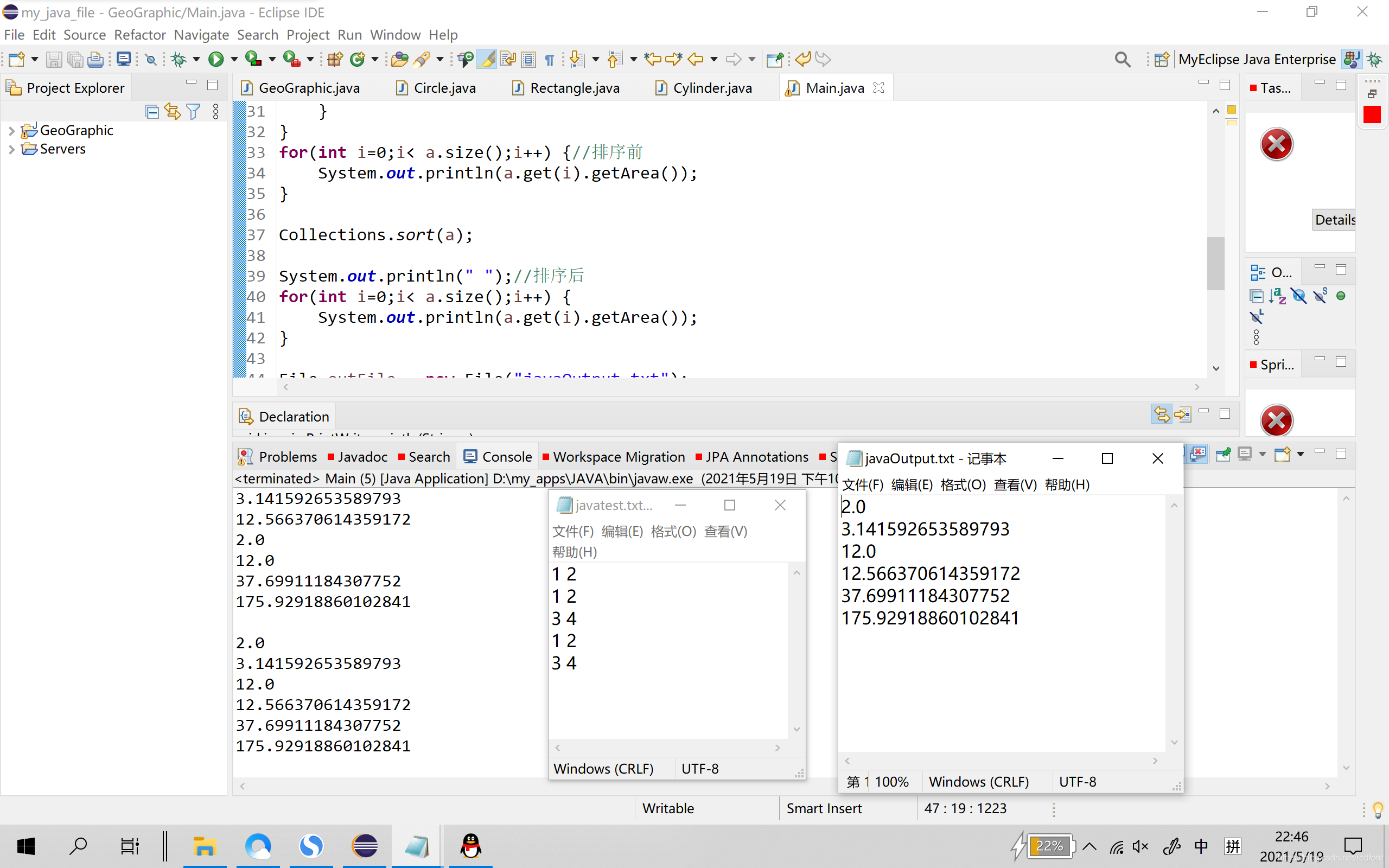Click Back navigation arrow in toolbar
1389x868 pixels.
(x=696, y=59)
